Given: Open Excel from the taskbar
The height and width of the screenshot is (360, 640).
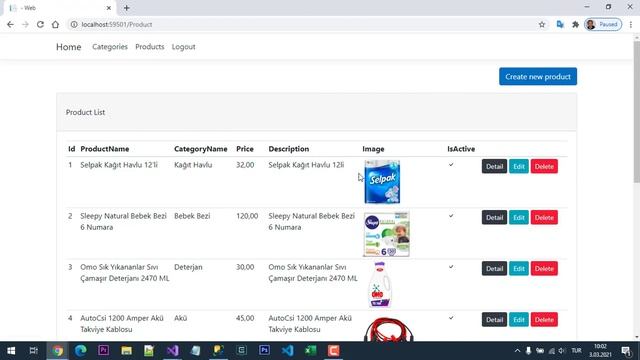Looking at the screenshot, I should (310, 351).
